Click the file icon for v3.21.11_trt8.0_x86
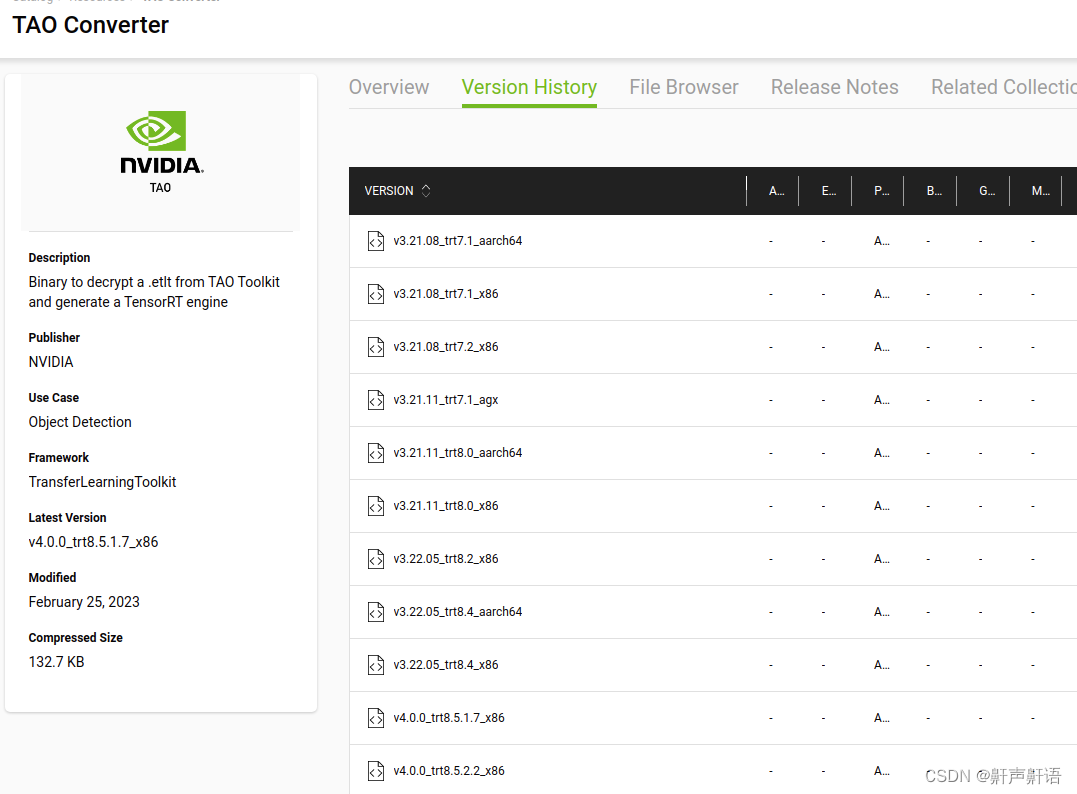1077x794 pixels. tap(376, 506)
